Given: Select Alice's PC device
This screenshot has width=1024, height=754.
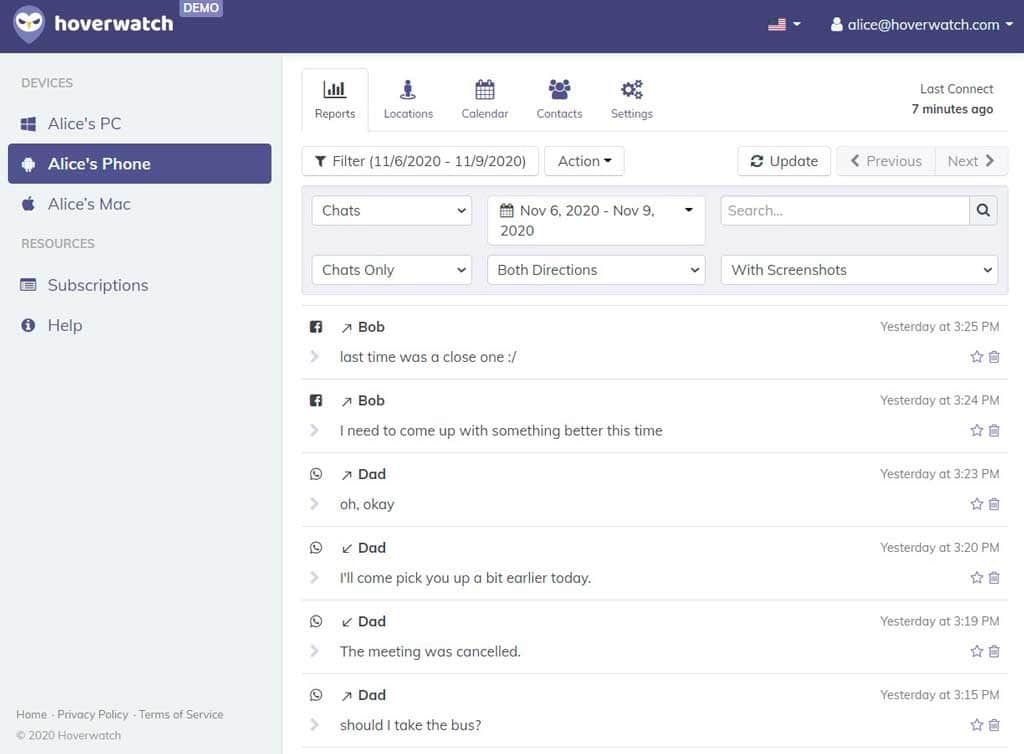Looking at the screenshot, I should 84,124.
